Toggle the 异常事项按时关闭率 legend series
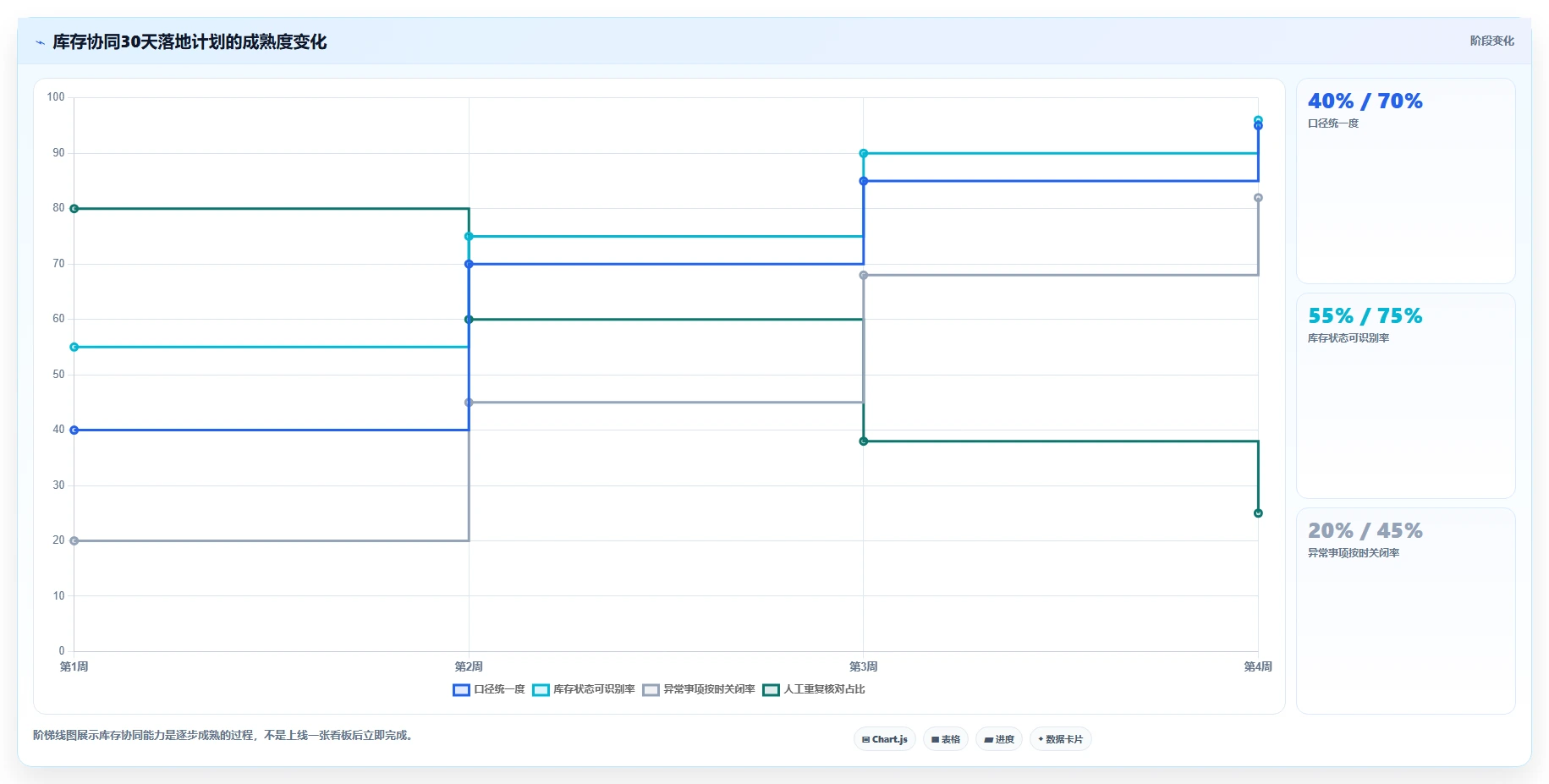The image size is (1549, 784). pyautogui.click(x=699, y=689)
